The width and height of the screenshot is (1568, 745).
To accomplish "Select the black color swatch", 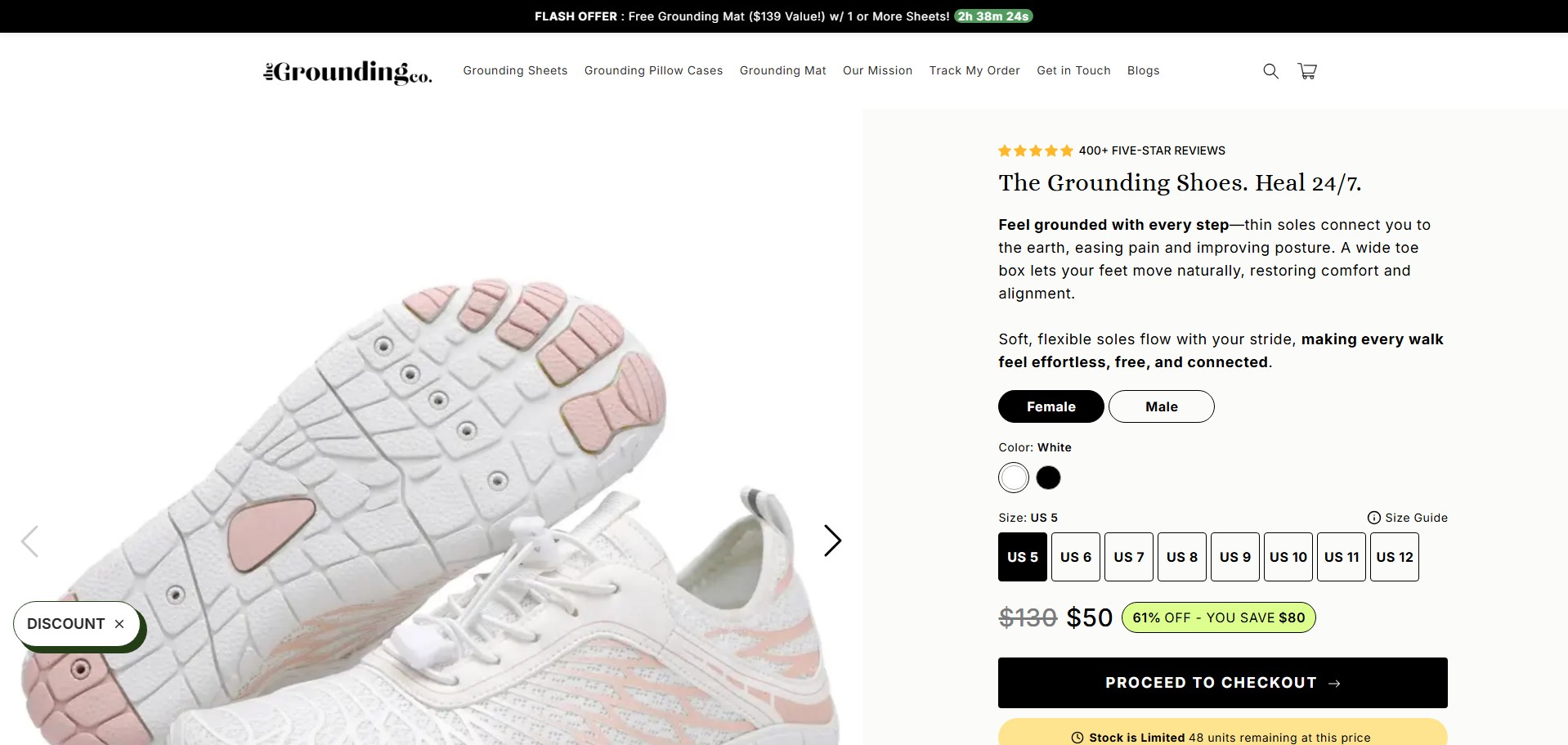I will click(1048, 478).
